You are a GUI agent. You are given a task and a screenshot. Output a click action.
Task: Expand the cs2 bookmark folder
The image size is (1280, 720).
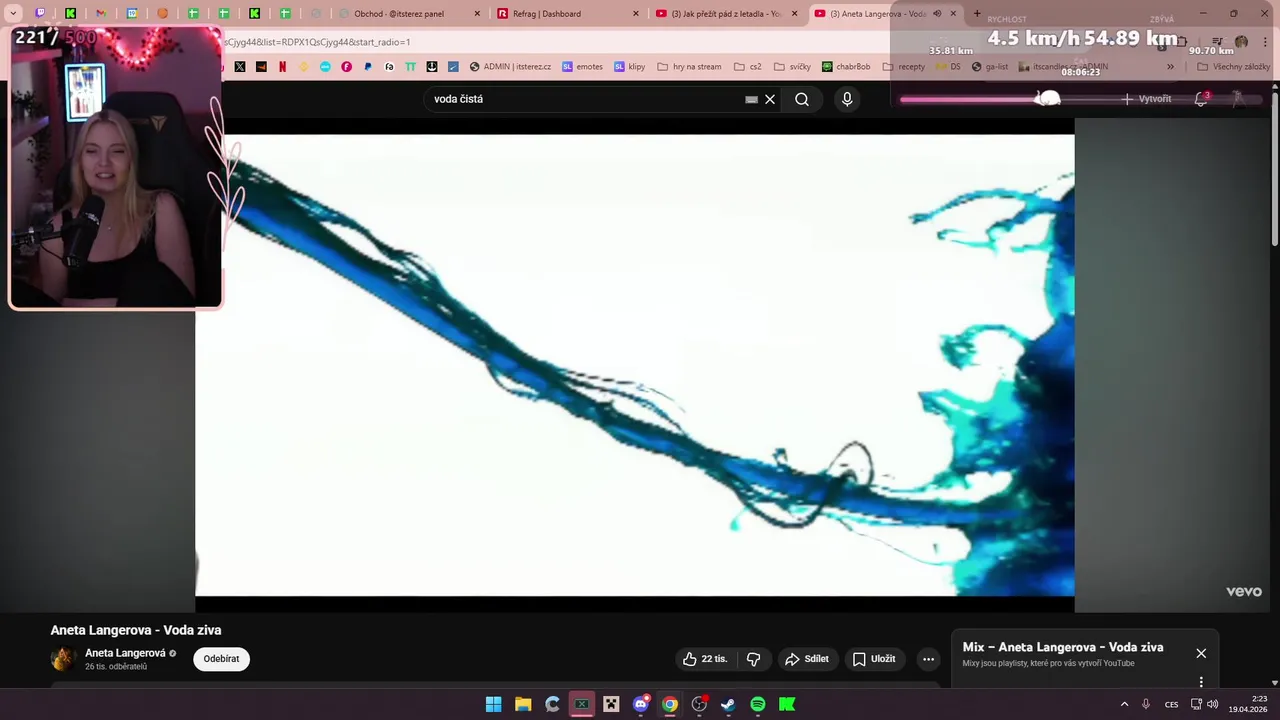point(748,67)
